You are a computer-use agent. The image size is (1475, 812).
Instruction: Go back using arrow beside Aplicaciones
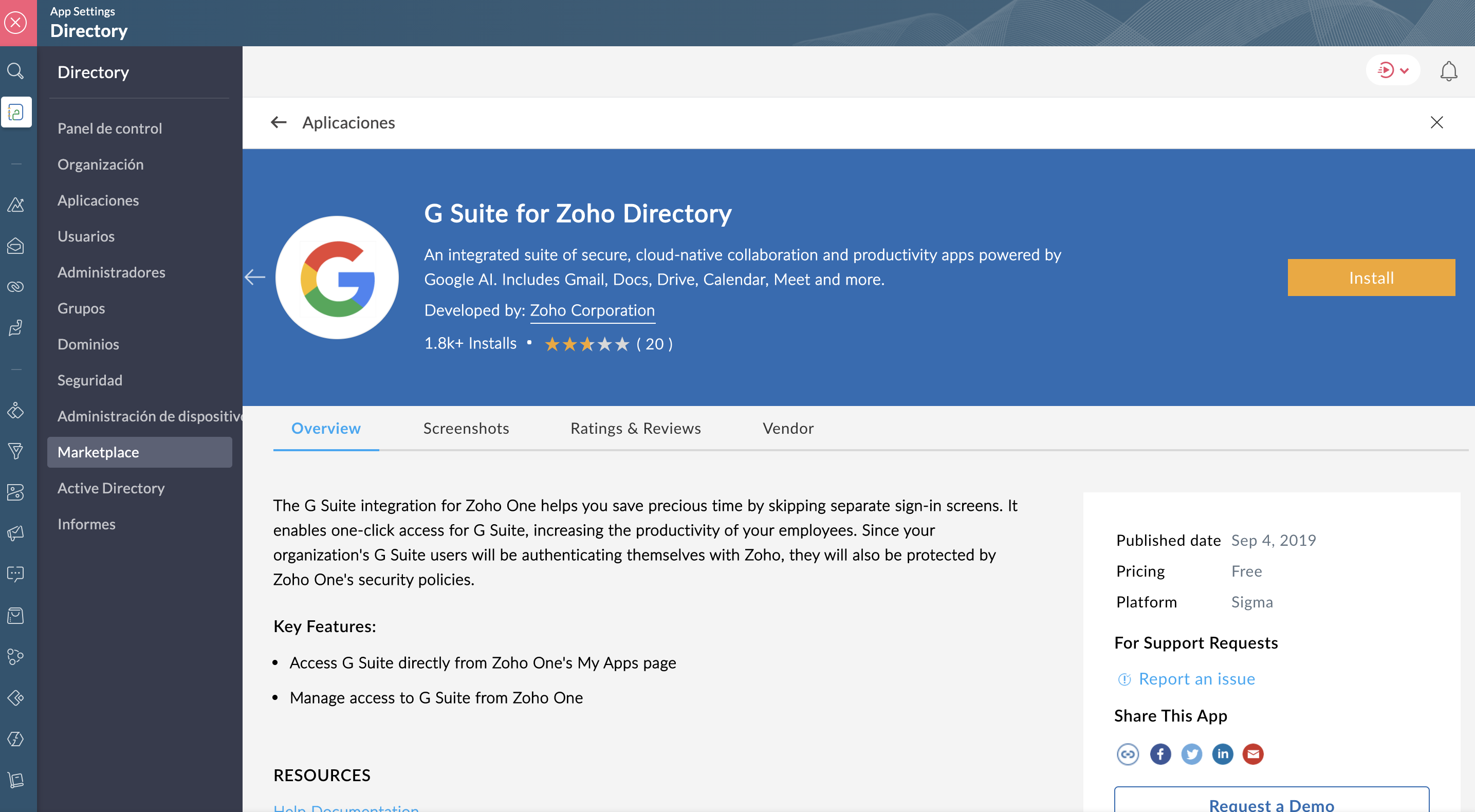tap(278, 122)
